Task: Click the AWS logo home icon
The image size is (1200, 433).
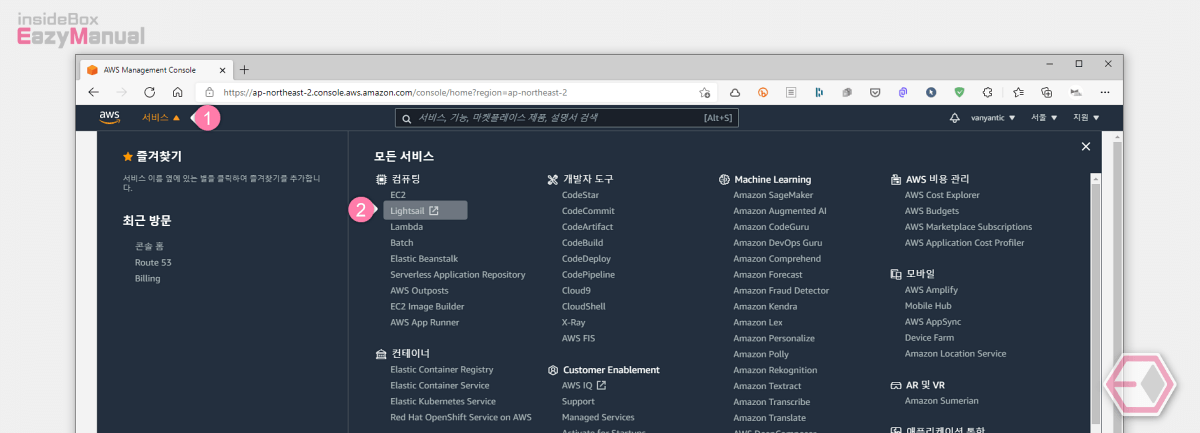Action: 109,118
